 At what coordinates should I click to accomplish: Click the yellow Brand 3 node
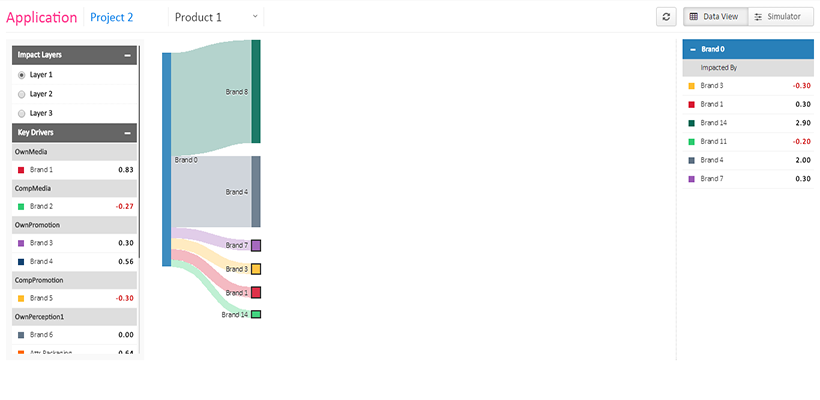[x=256, y=269]
